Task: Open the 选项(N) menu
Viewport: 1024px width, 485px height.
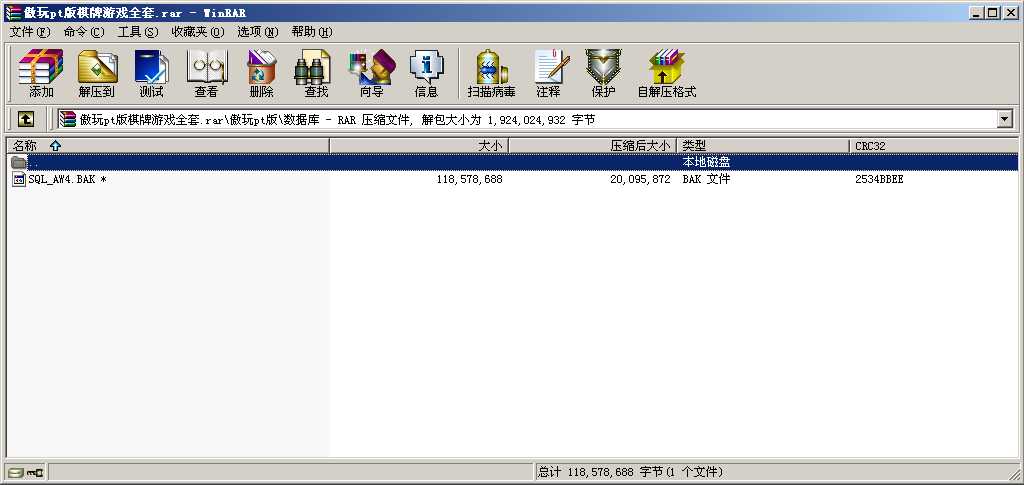Action: coord(258,32)
